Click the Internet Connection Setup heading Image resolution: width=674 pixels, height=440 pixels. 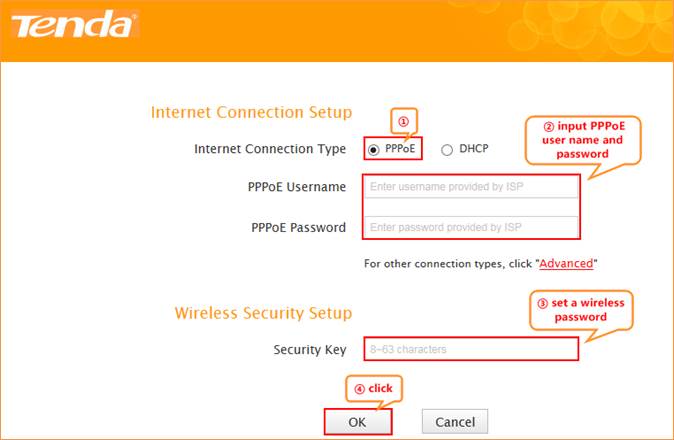pyautogui.click(x=251, y=112)
